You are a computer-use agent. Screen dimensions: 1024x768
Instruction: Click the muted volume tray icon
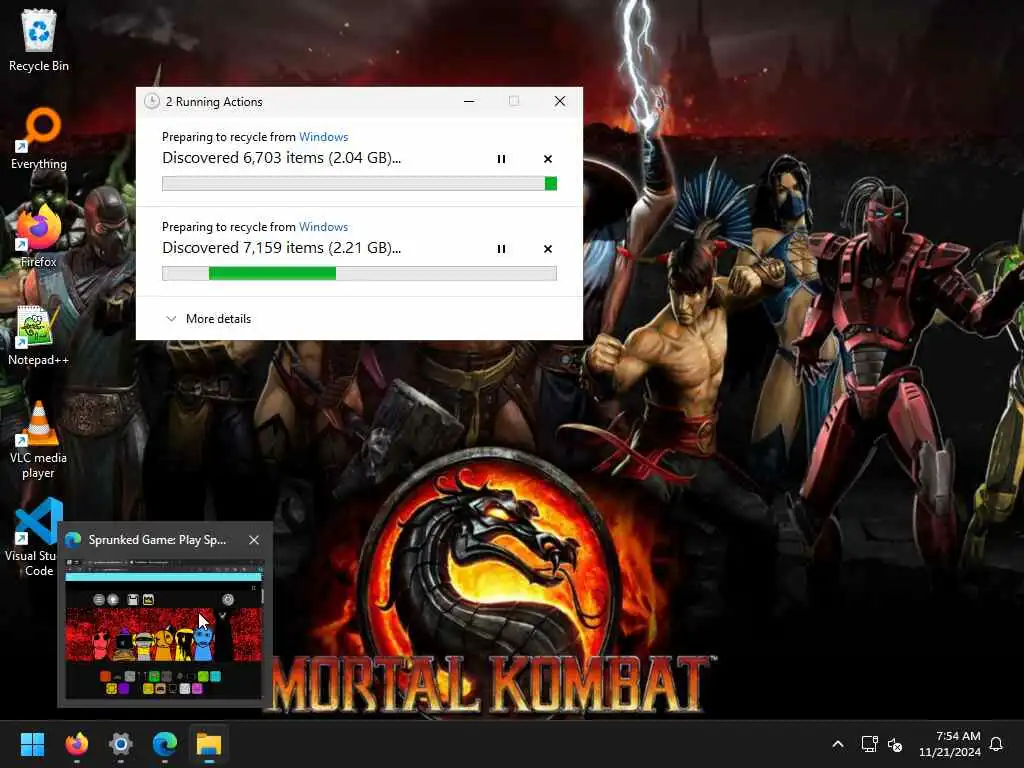pos(895,744)
